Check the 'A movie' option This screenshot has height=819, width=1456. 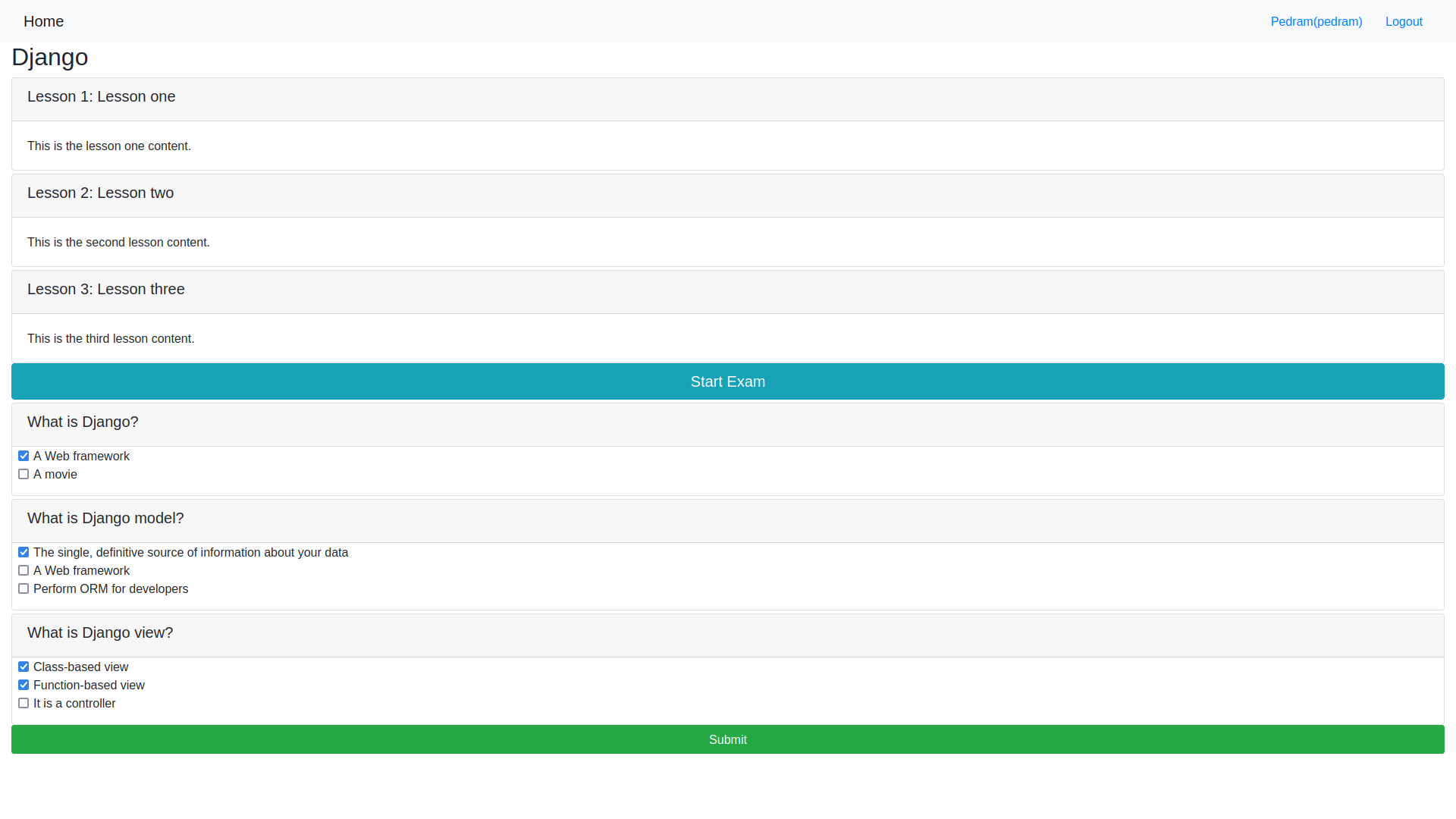tap(24, 474)
